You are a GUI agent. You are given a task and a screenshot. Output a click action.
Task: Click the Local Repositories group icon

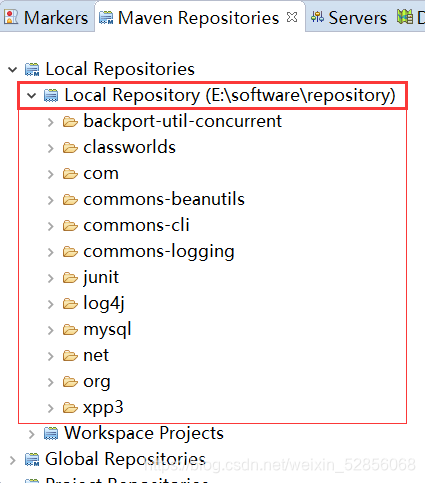(x=32, y=69)
